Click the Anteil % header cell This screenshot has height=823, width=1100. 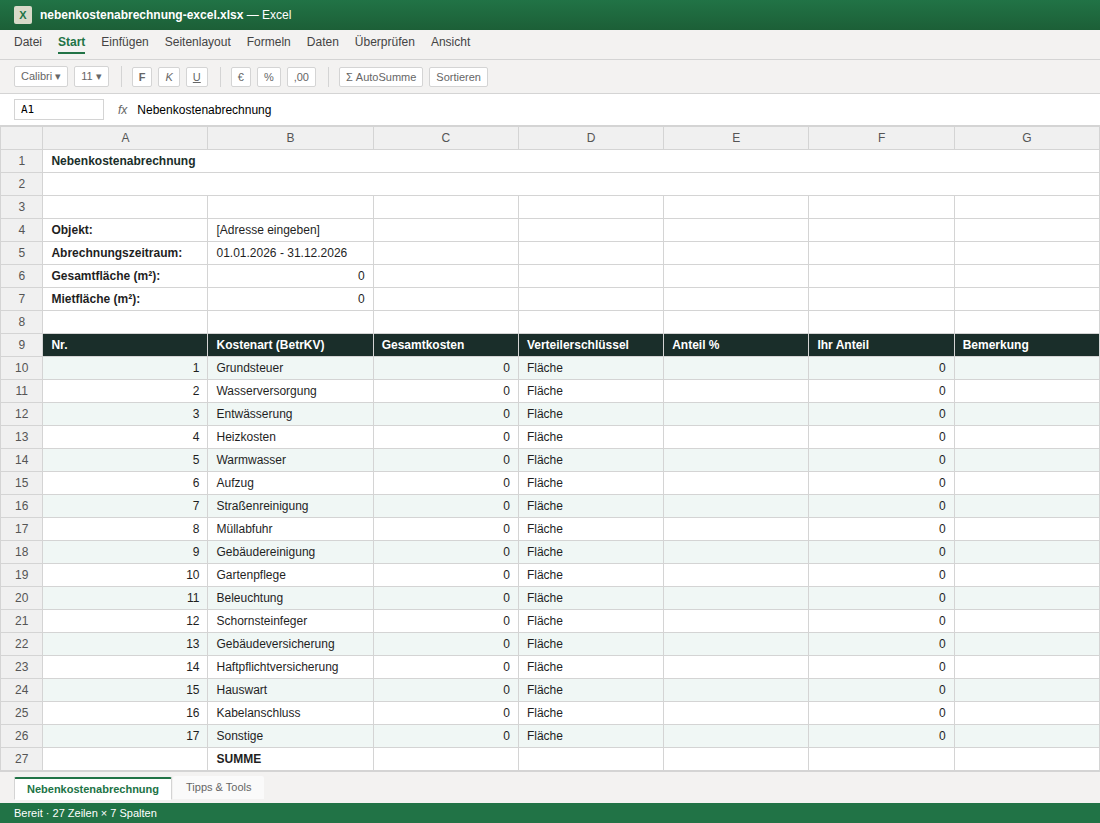[736, 345]
